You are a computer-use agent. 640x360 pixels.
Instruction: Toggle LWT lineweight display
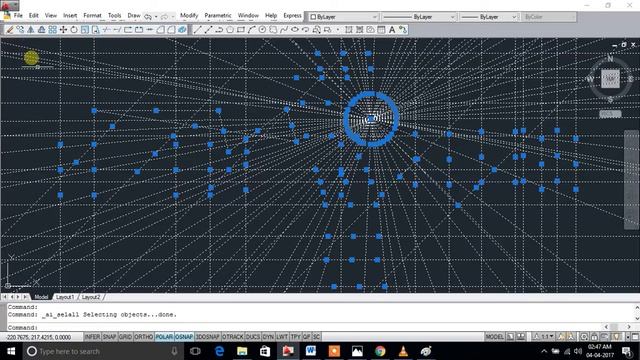click(282, 337)
